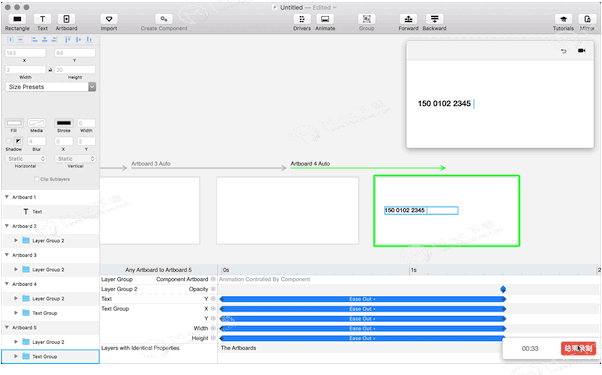Click the Media well
Screen dimensions: 602x375
coord(36,123)
